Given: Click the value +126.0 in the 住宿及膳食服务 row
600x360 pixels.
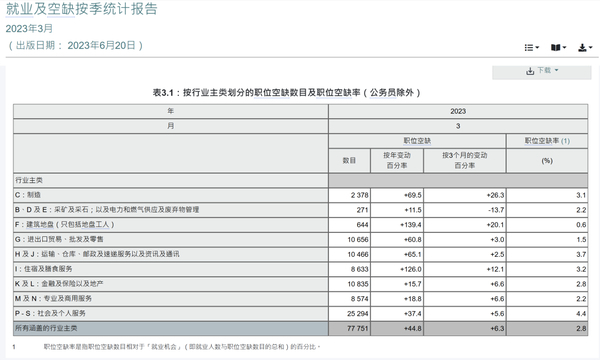Looking at the screenshot, I should (x=411, y=269).
